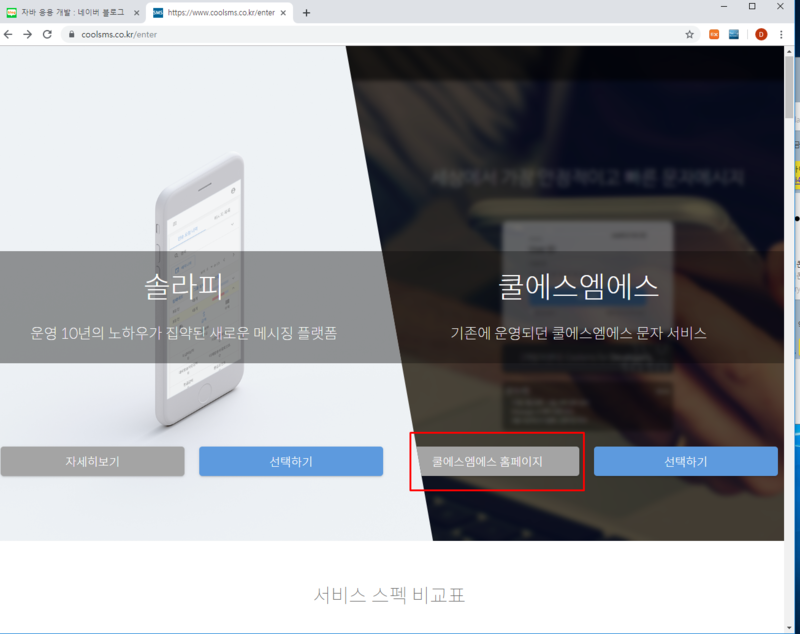Go back to the previous page
The width and height of the screenshot is (800, 634).
[x=8, y=34]
